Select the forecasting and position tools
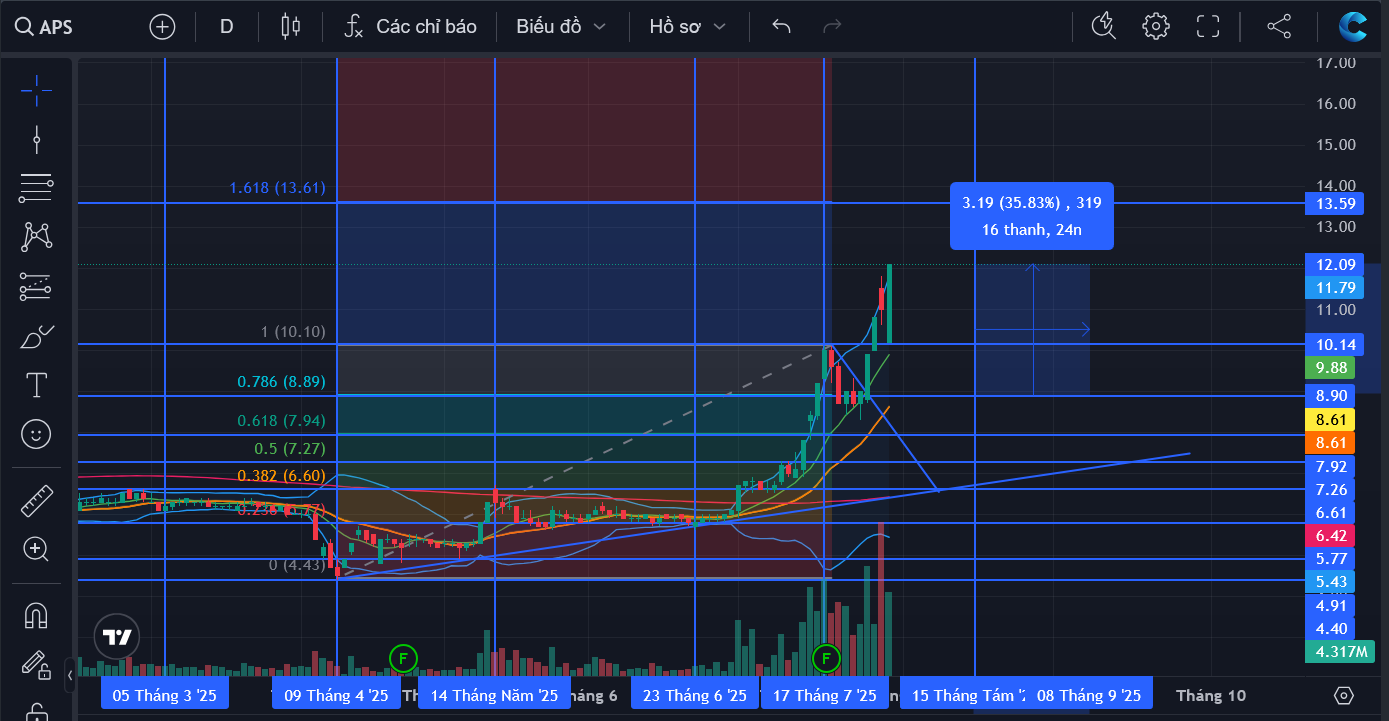1389x721 pixels. tap(36, 287)
